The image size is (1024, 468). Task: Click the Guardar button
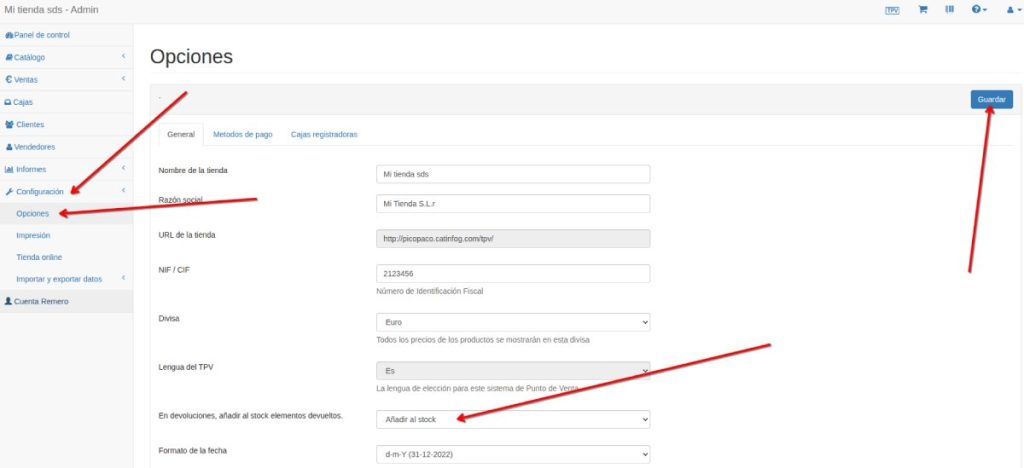point(991,100)
